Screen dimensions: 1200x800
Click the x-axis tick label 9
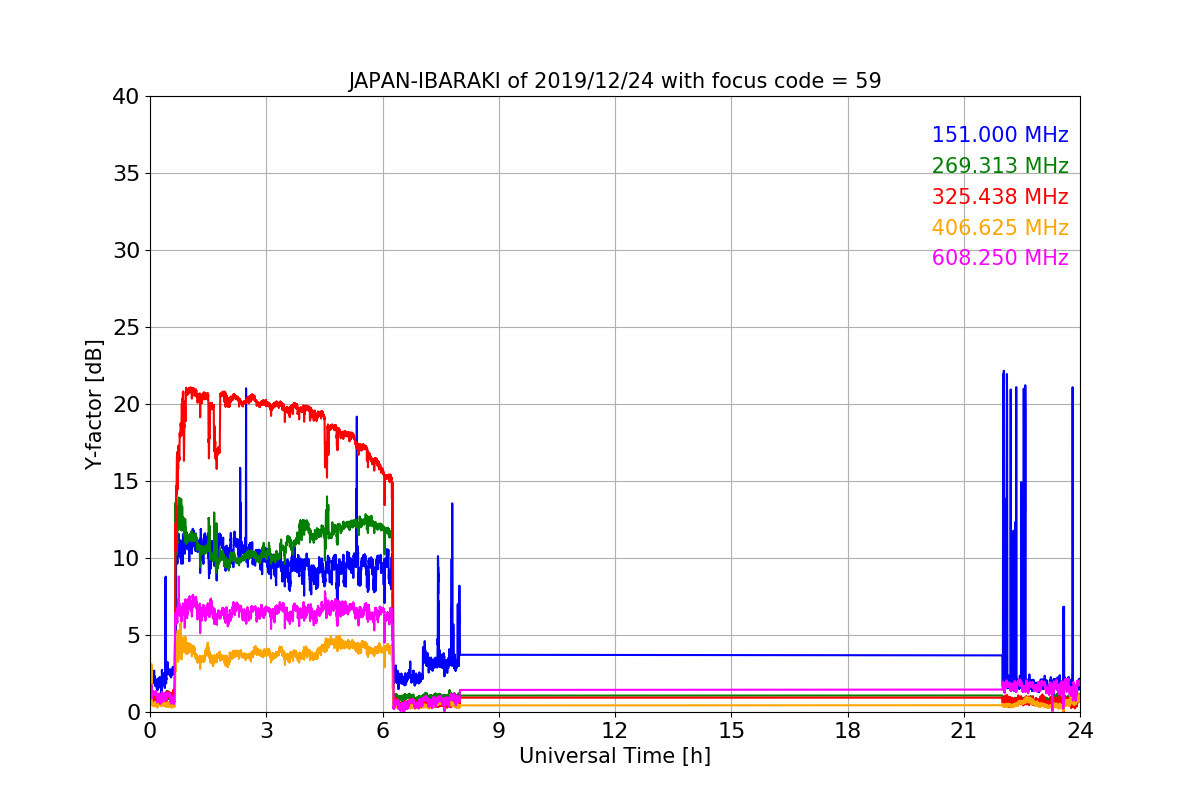coord(499,731)
